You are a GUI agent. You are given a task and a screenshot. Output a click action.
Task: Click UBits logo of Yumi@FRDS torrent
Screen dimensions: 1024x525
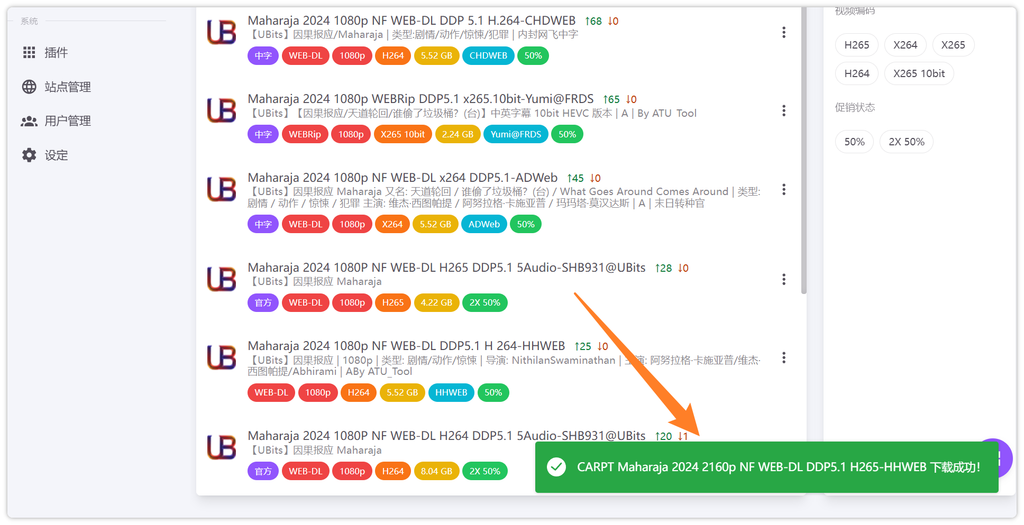[221, 110]
